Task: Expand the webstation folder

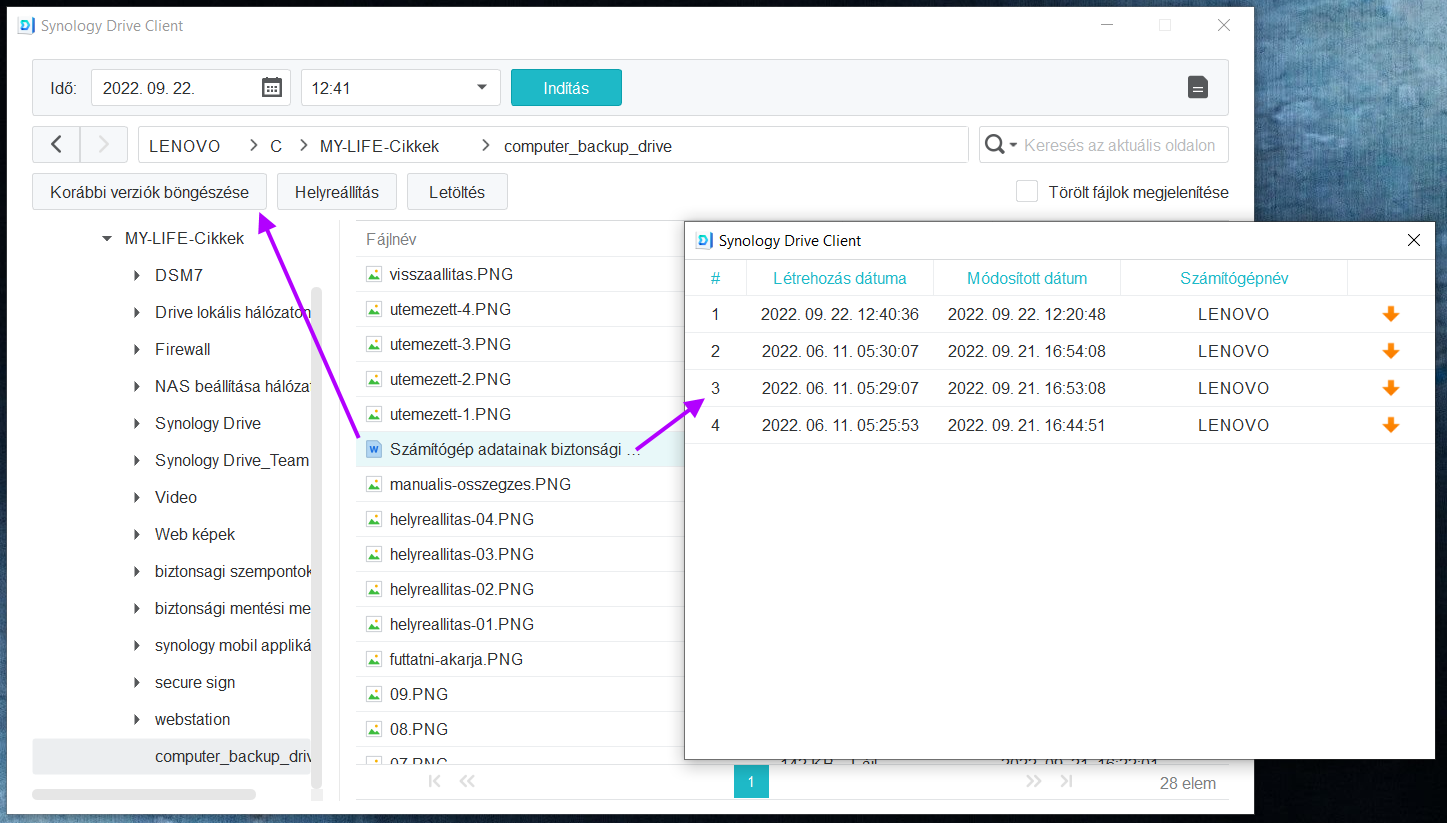Action: 137,720
